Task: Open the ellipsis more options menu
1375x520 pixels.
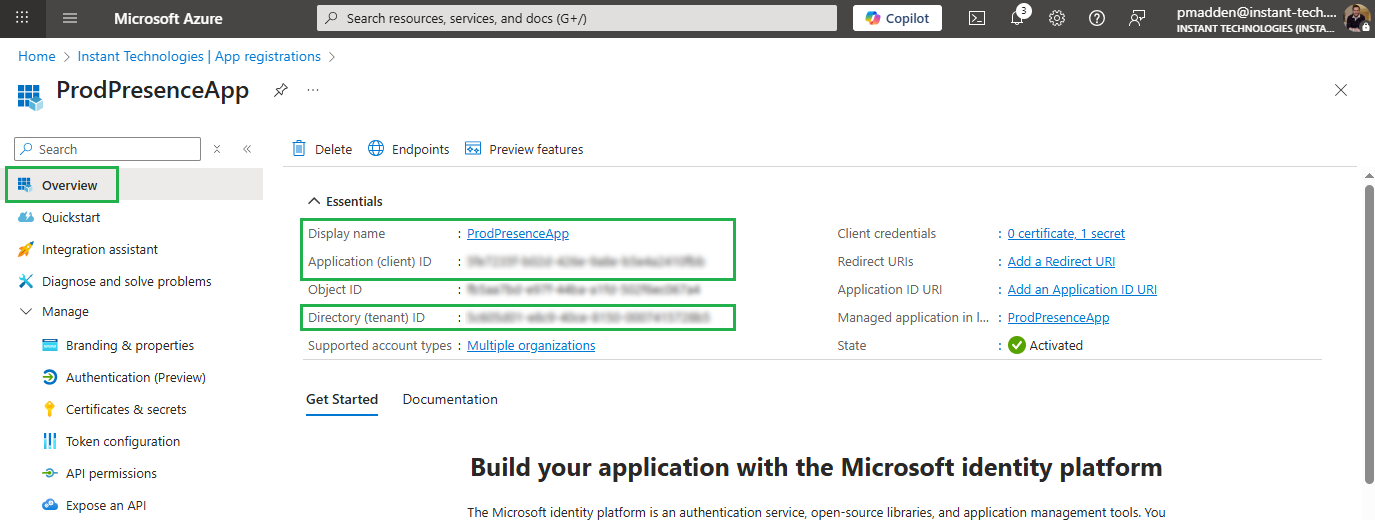Action: point(313,90)
